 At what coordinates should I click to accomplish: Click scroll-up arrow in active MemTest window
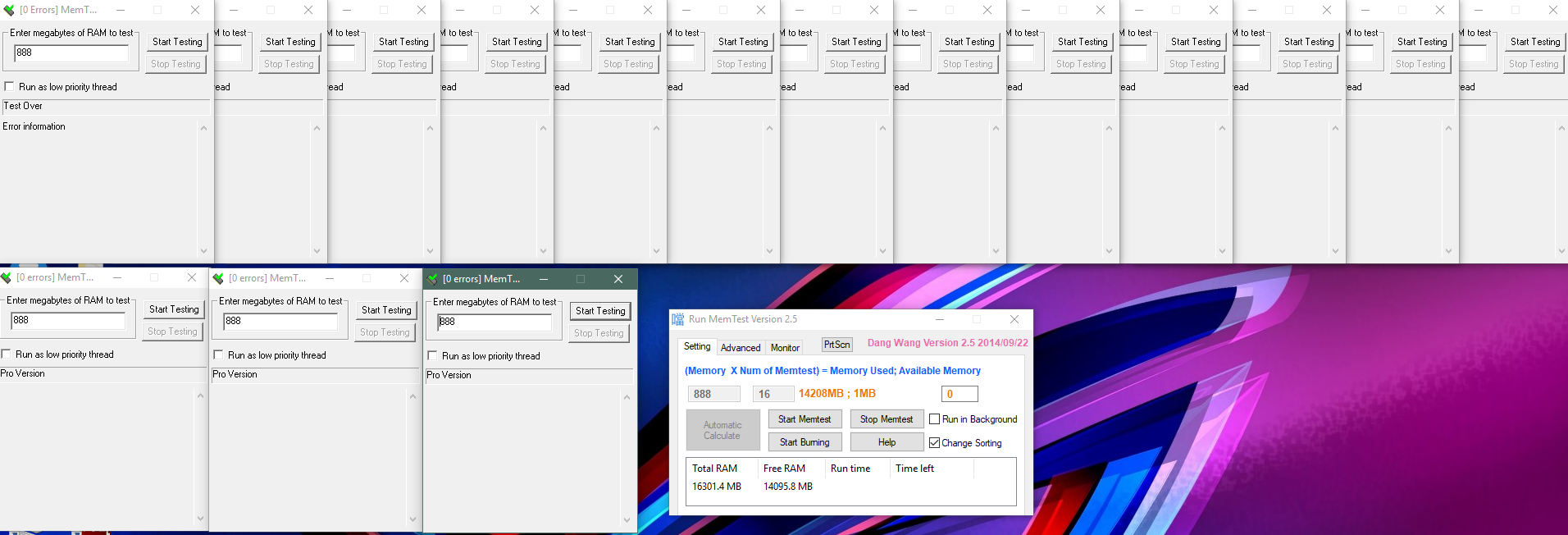point(627,397)
